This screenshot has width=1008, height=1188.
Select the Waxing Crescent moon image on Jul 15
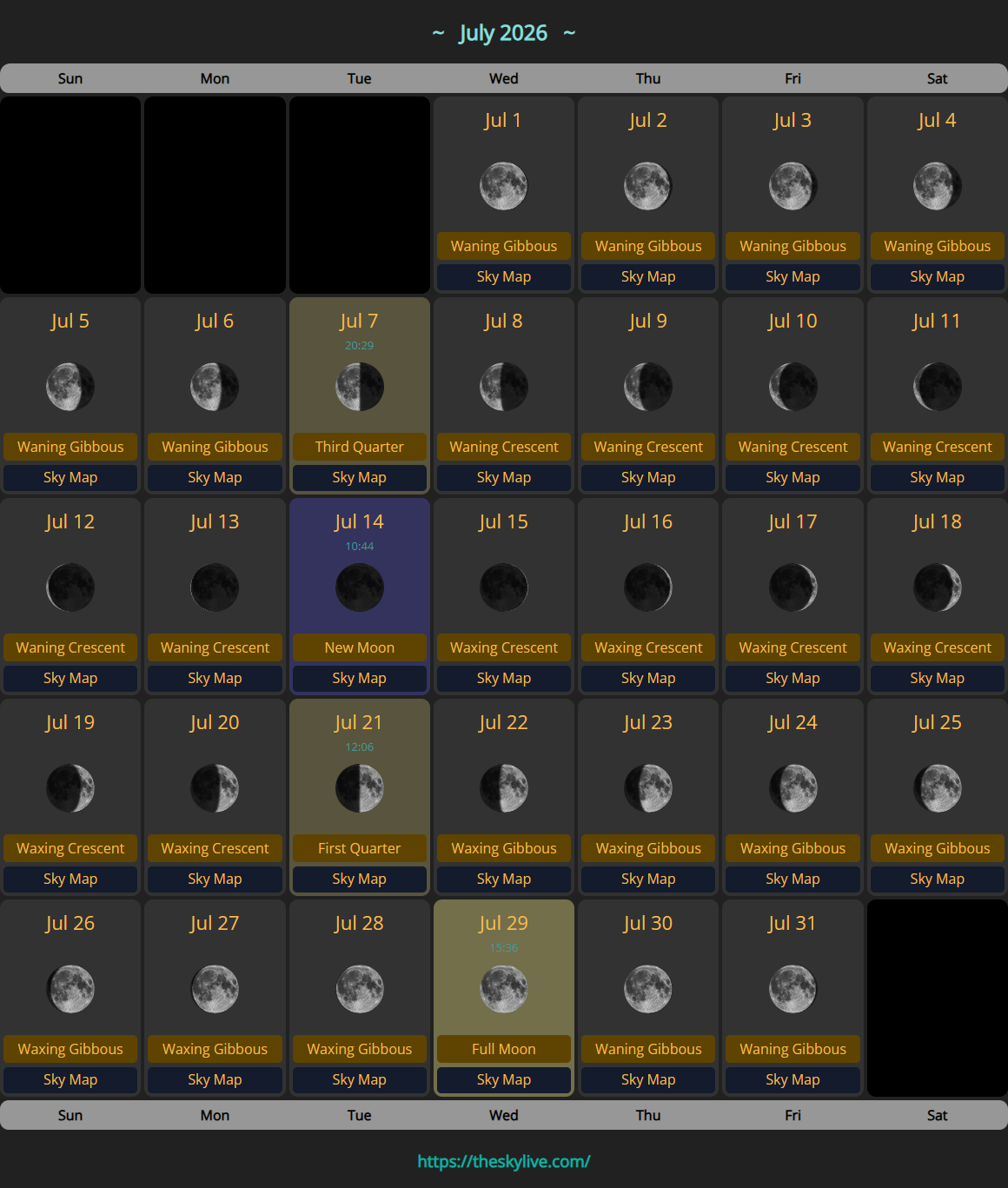pos(503,587)
